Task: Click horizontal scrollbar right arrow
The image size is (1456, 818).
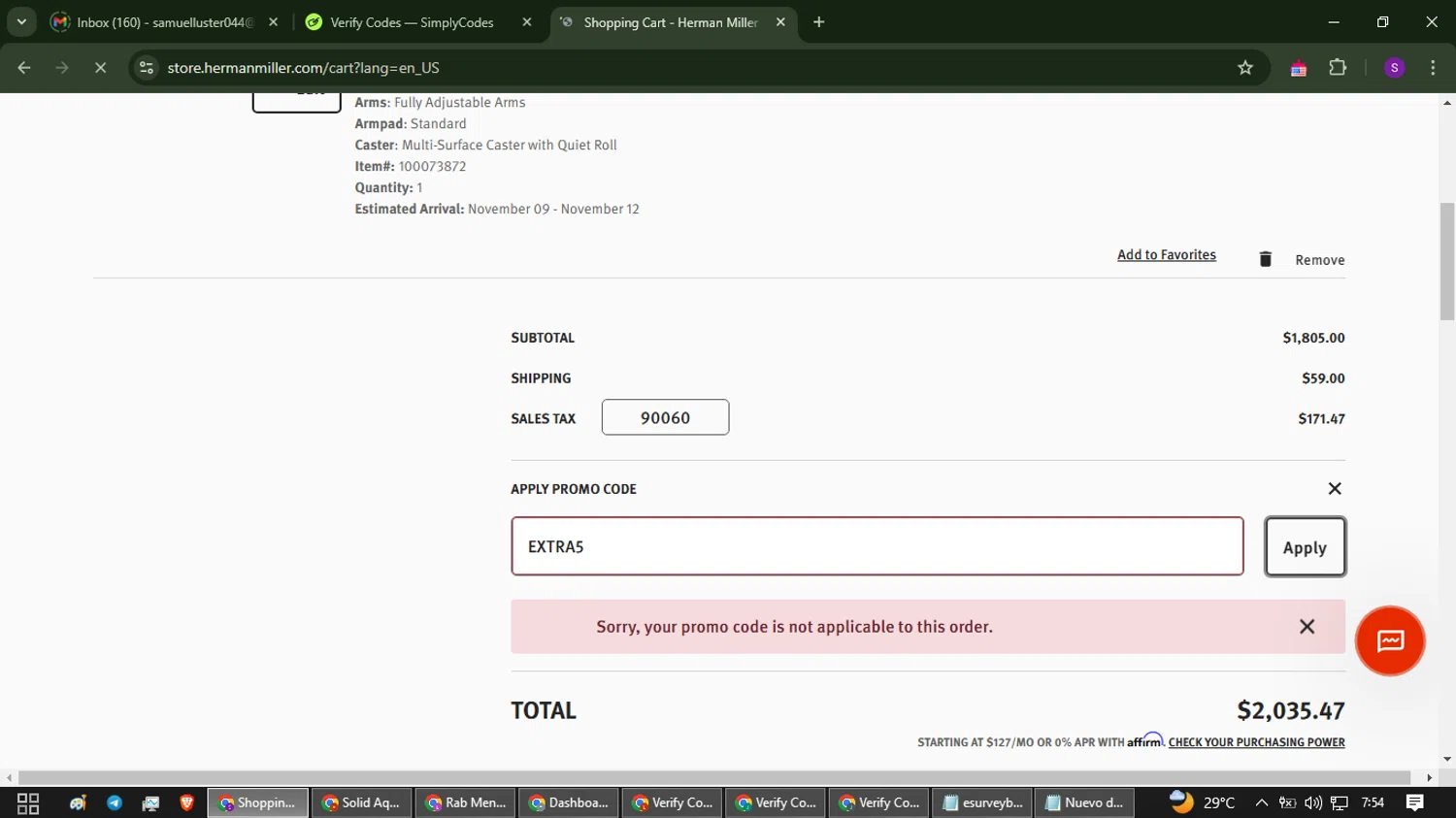Action: point(1429,777)
